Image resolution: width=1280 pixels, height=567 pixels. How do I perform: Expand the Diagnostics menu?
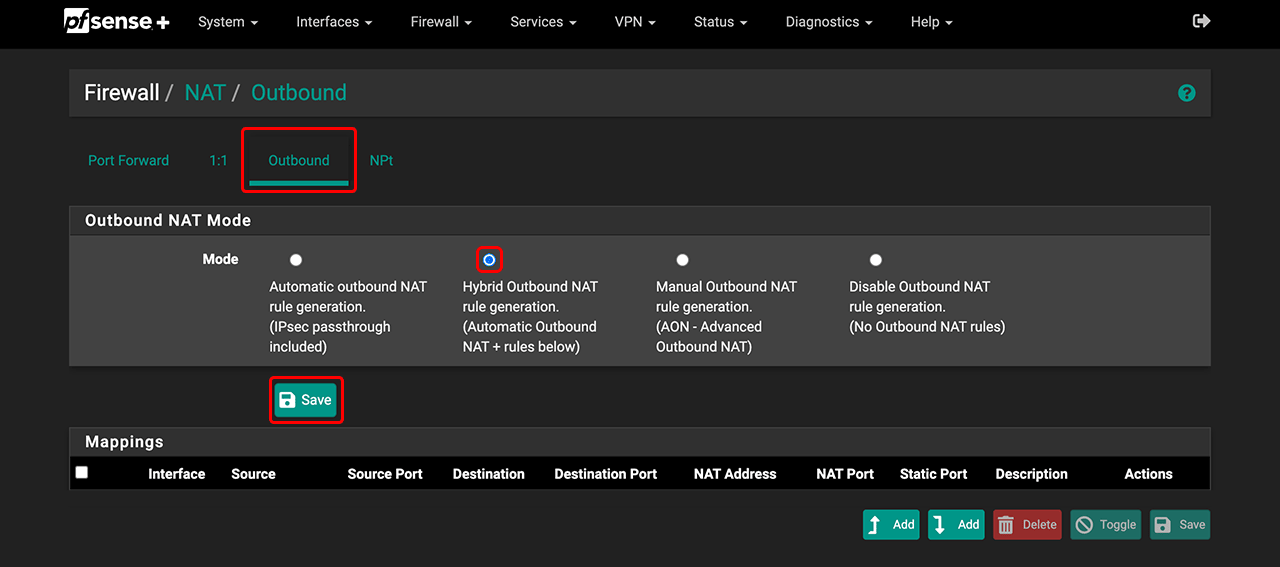pyautogui.click(x=828, y=22)
